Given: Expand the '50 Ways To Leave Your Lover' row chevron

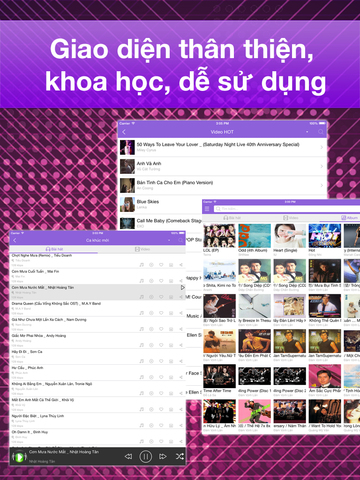Looking at the screenshot, I should coord(322,147).
